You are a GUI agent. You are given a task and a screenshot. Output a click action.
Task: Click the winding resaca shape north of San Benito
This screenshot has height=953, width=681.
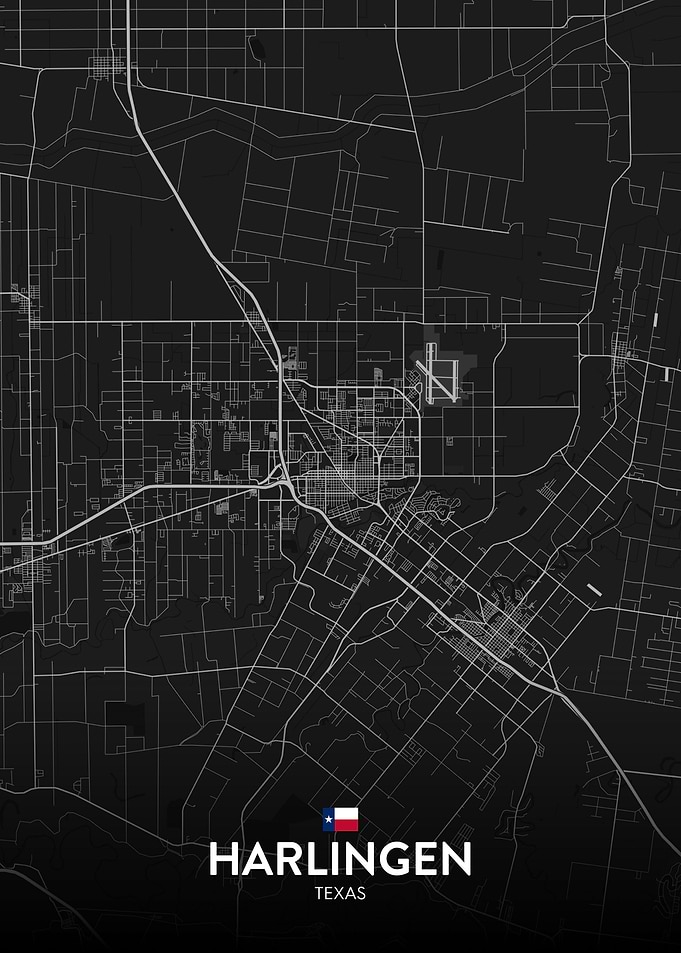[516, 585]
